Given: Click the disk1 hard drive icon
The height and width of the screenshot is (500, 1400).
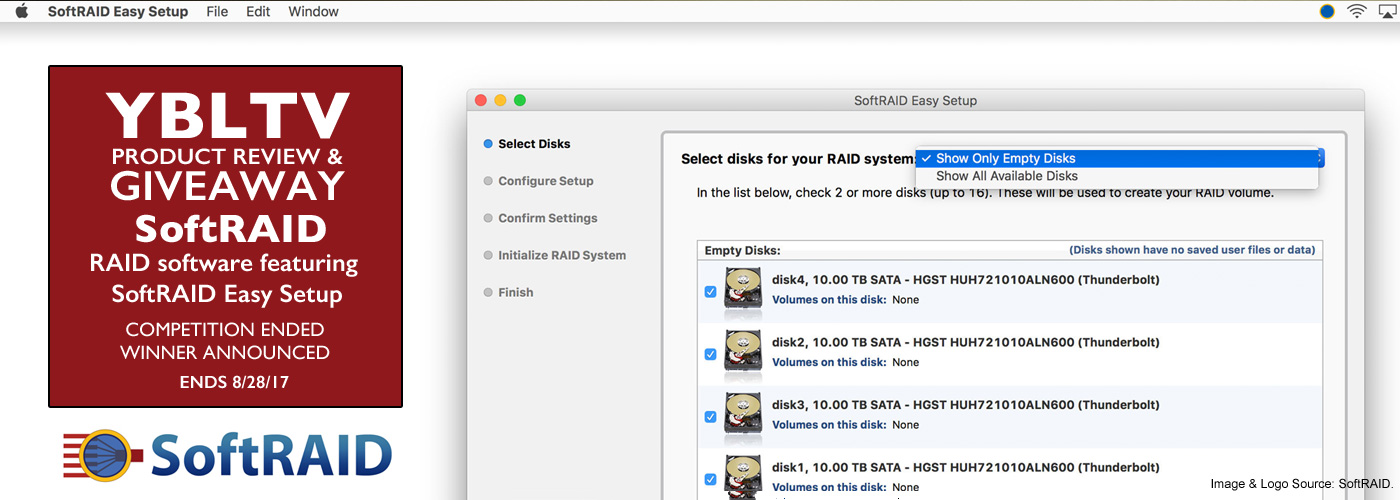Looking at the screenshot, I should coord(743,478).
